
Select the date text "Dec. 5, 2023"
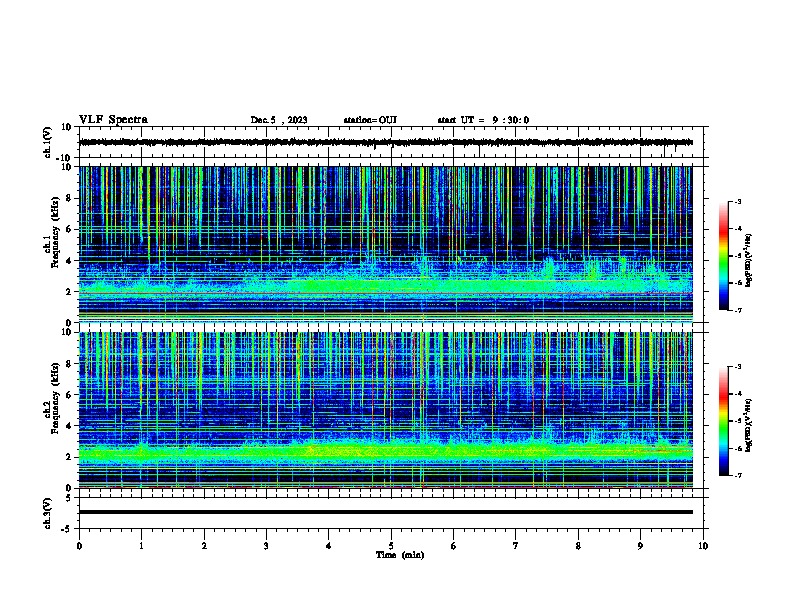(x=279, y=120)
